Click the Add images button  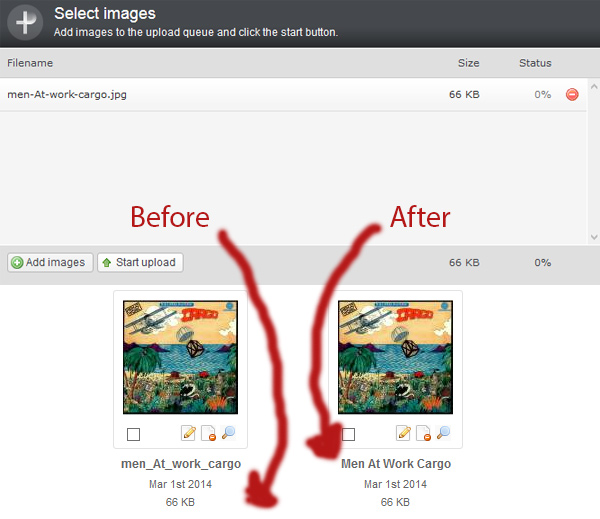(50, 263)
